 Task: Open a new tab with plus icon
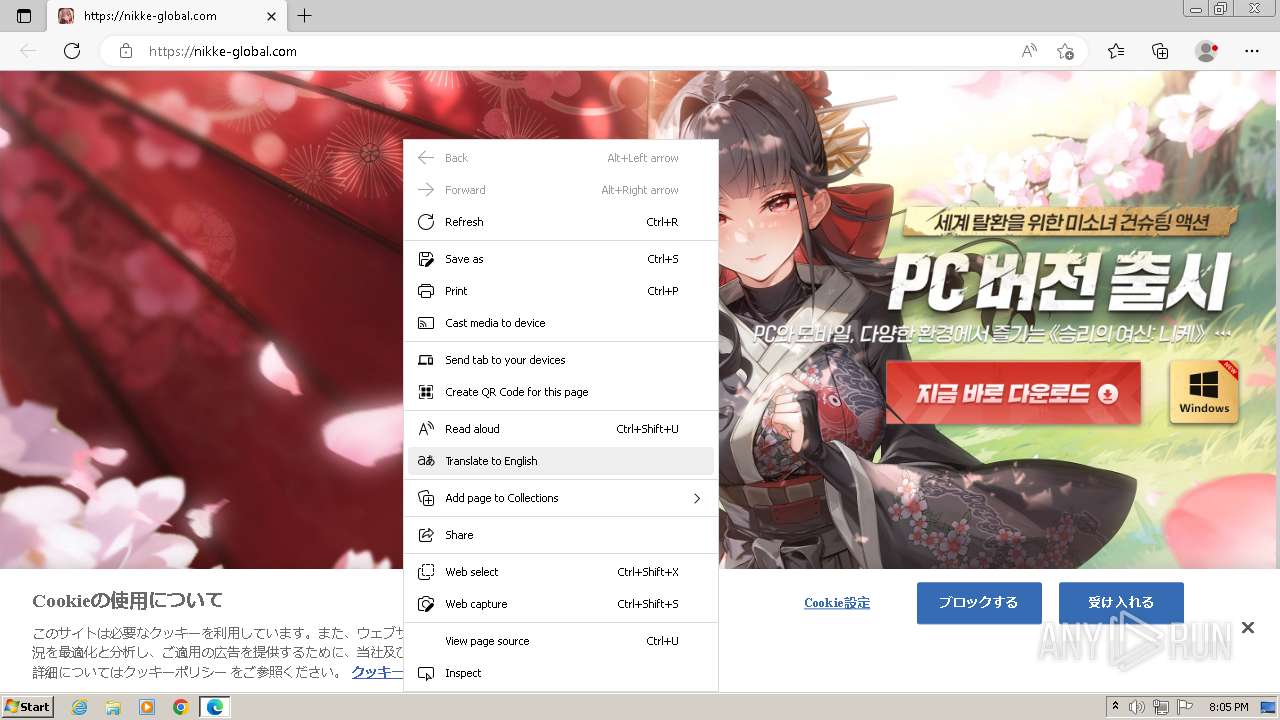(x=305, y=16)
